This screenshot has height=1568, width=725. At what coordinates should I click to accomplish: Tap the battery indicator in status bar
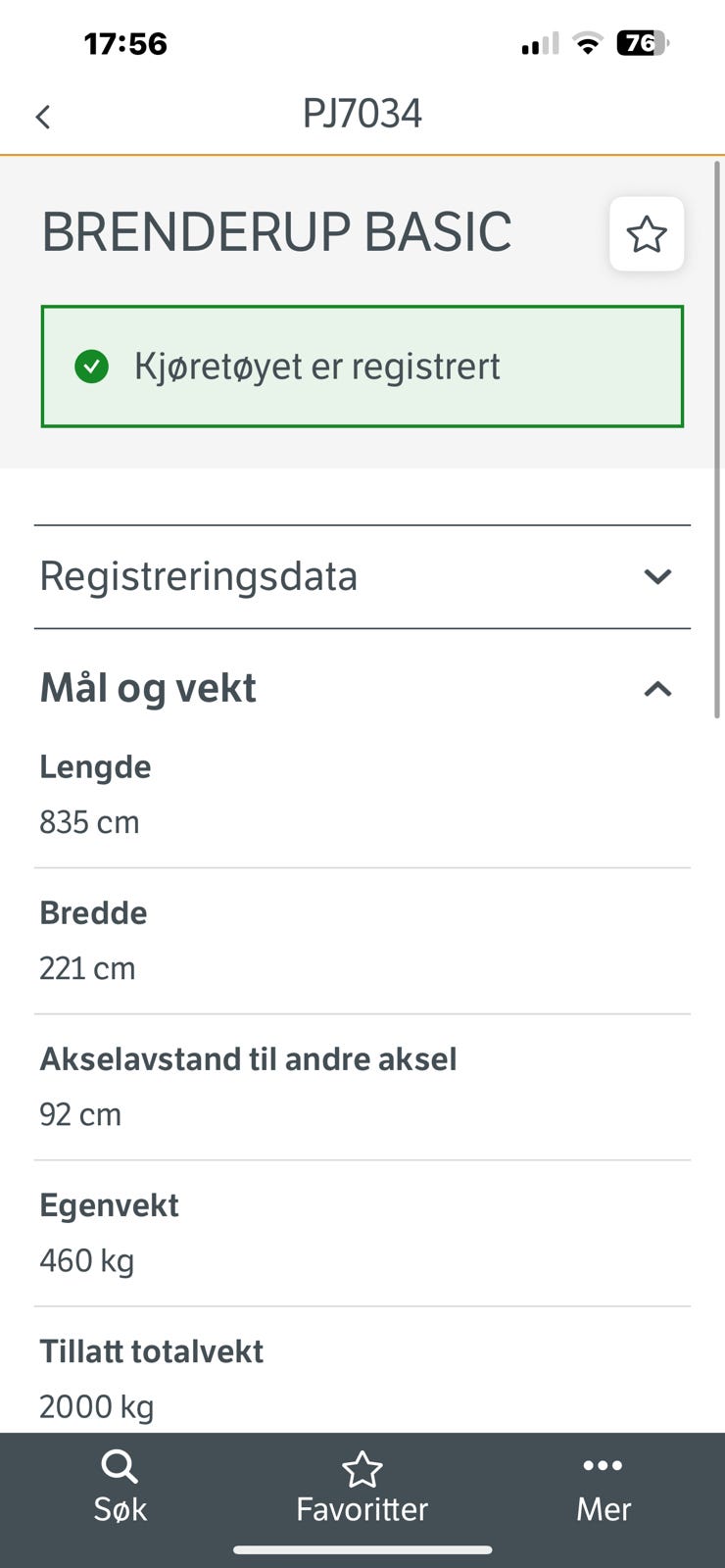(641, 43)
